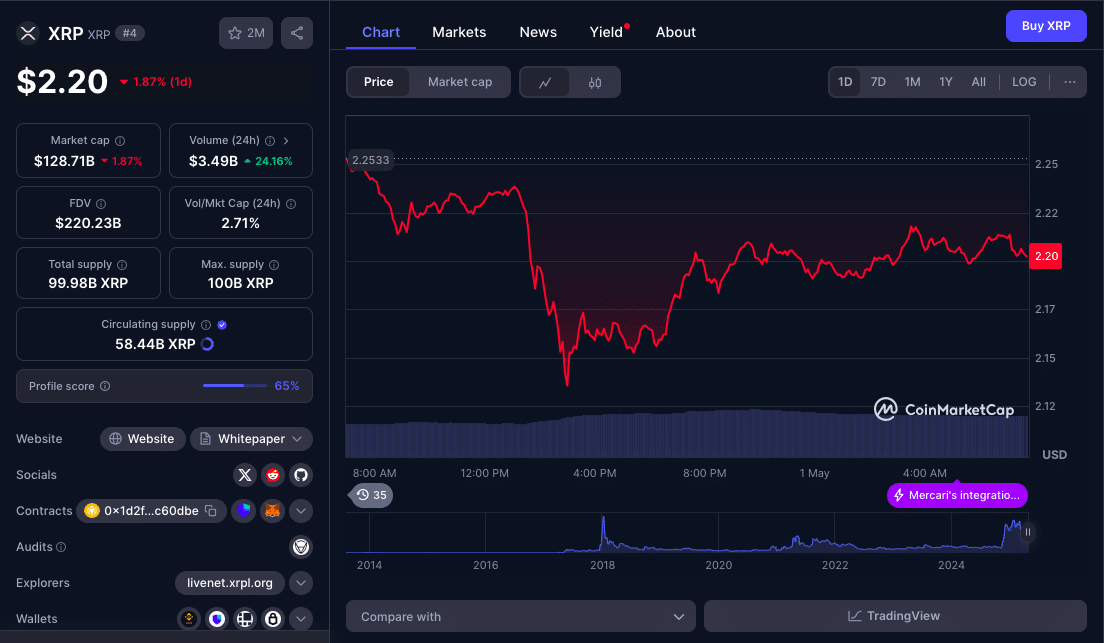Show Market cap info tooltip icon
Viewport: 1104px width, 643px height.
(x=120, y=141)
